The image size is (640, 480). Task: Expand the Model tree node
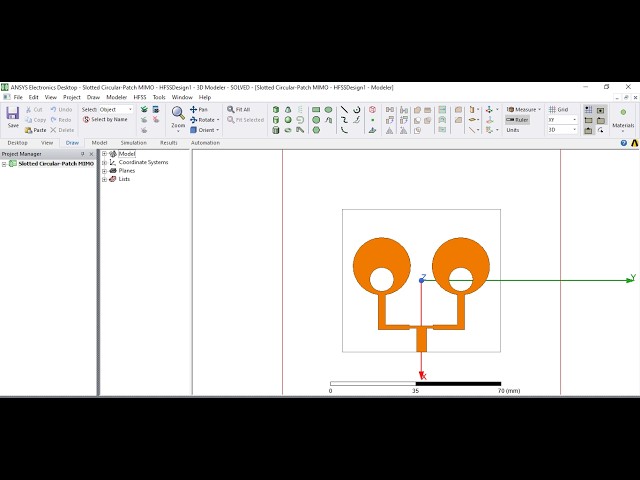tap(104, 154)
